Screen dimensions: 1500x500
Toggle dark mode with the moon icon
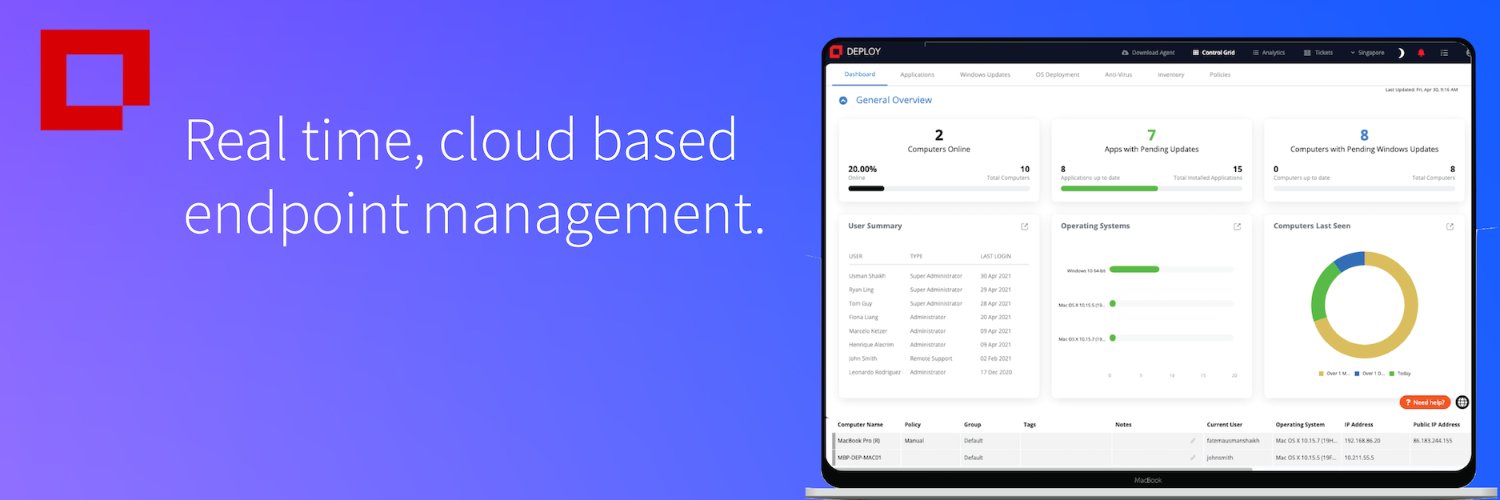(x=1401, y=52)
